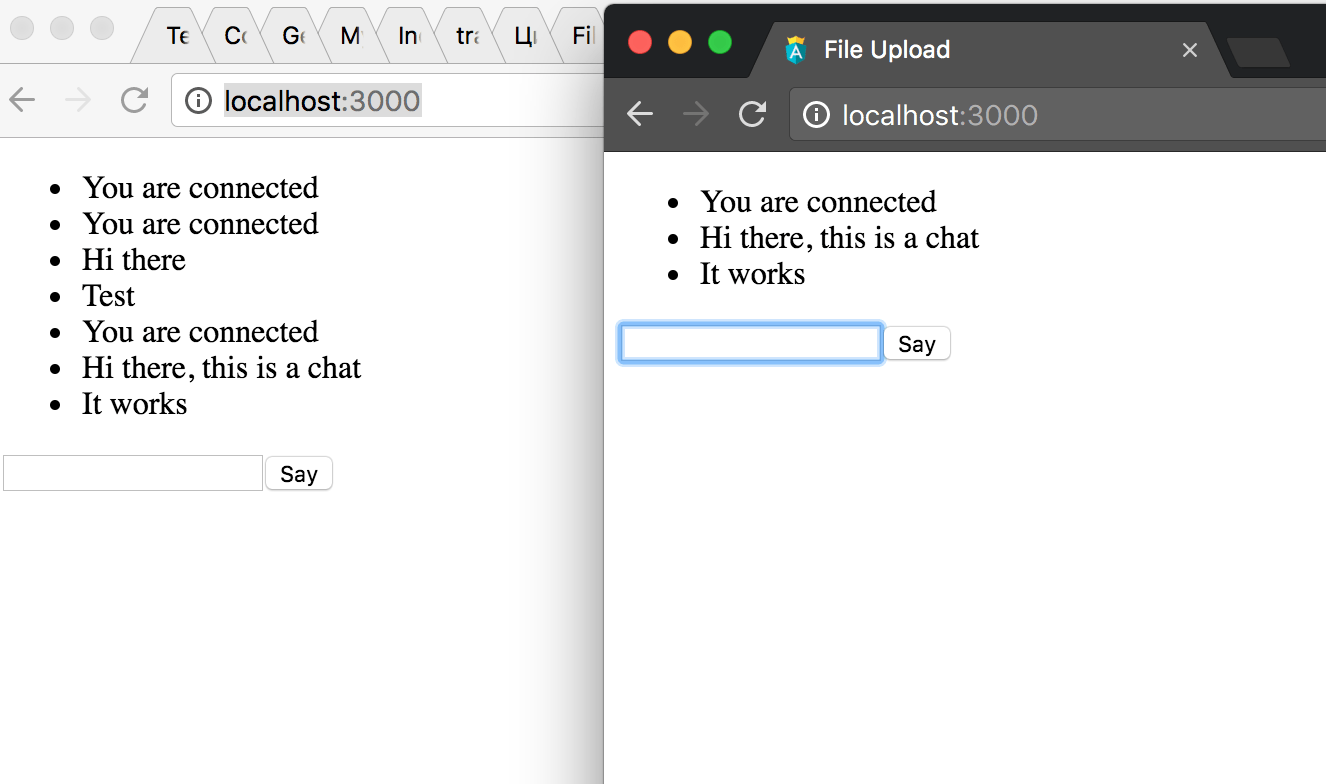Click the highlighted text field in the right window
1326x784 pixels.
tap(750, 342)
